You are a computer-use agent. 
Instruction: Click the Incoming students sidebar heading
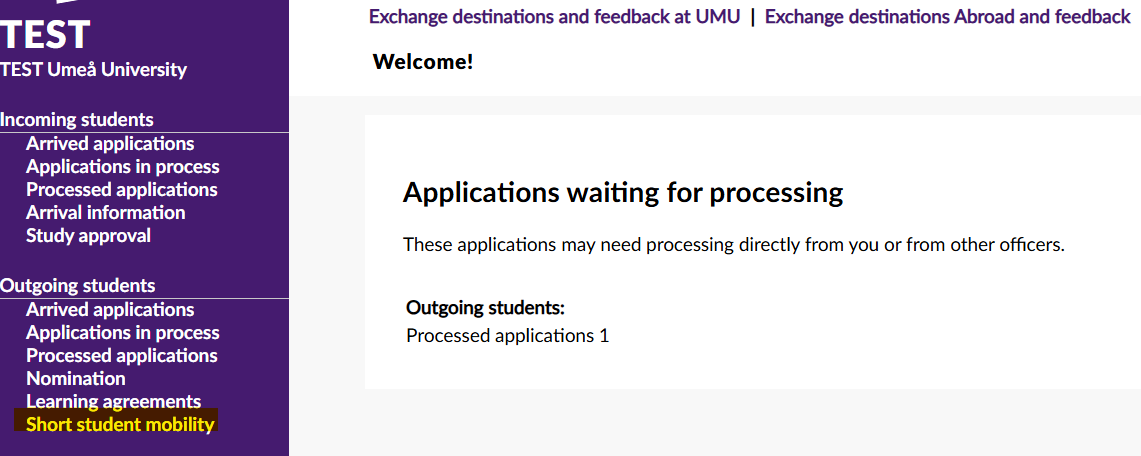pos(76,119)
